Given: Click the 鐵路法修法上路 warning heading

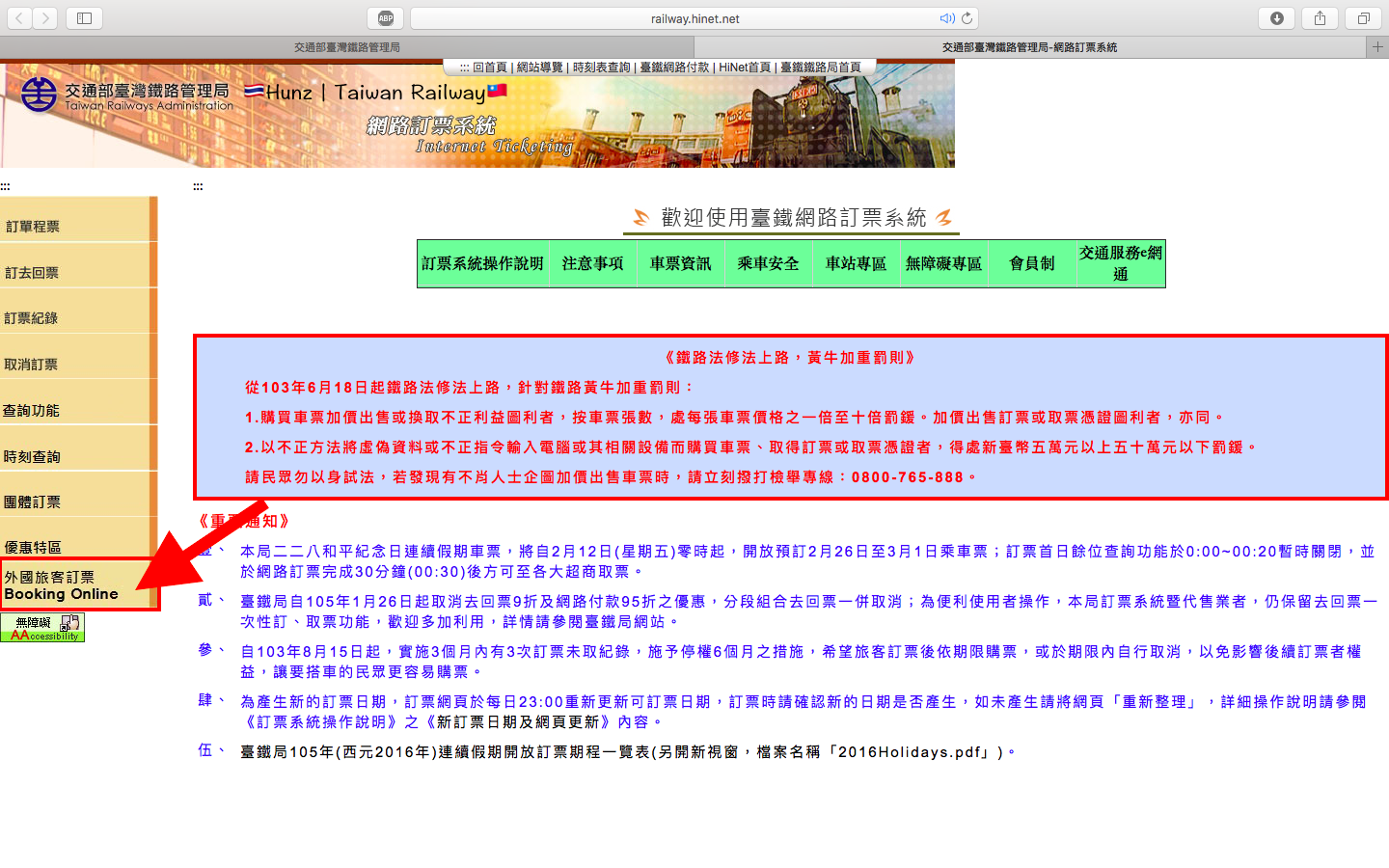Looking at the screenshot, I should pos(790,358).
